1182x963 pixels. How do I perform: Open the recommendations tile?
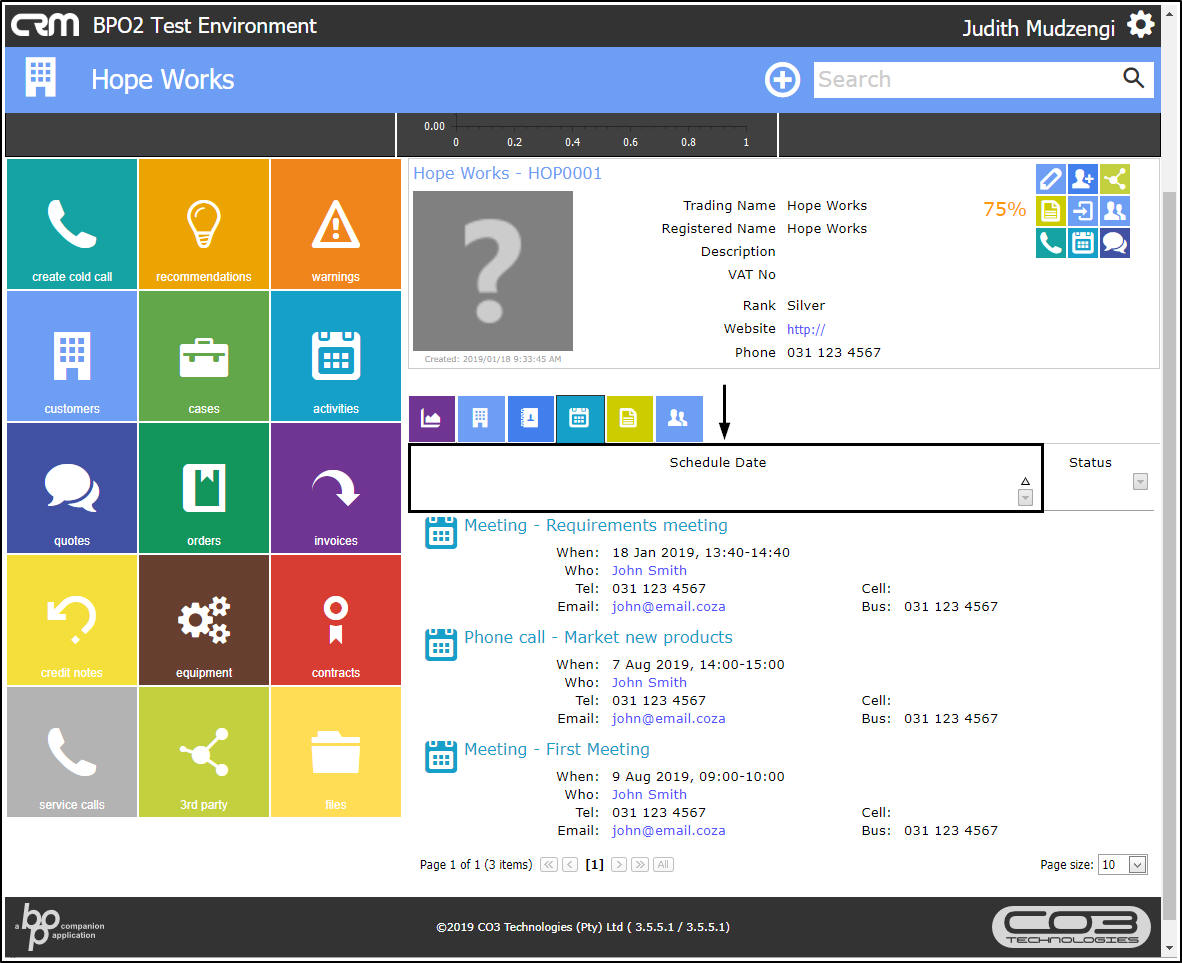[x=204, y=224]
